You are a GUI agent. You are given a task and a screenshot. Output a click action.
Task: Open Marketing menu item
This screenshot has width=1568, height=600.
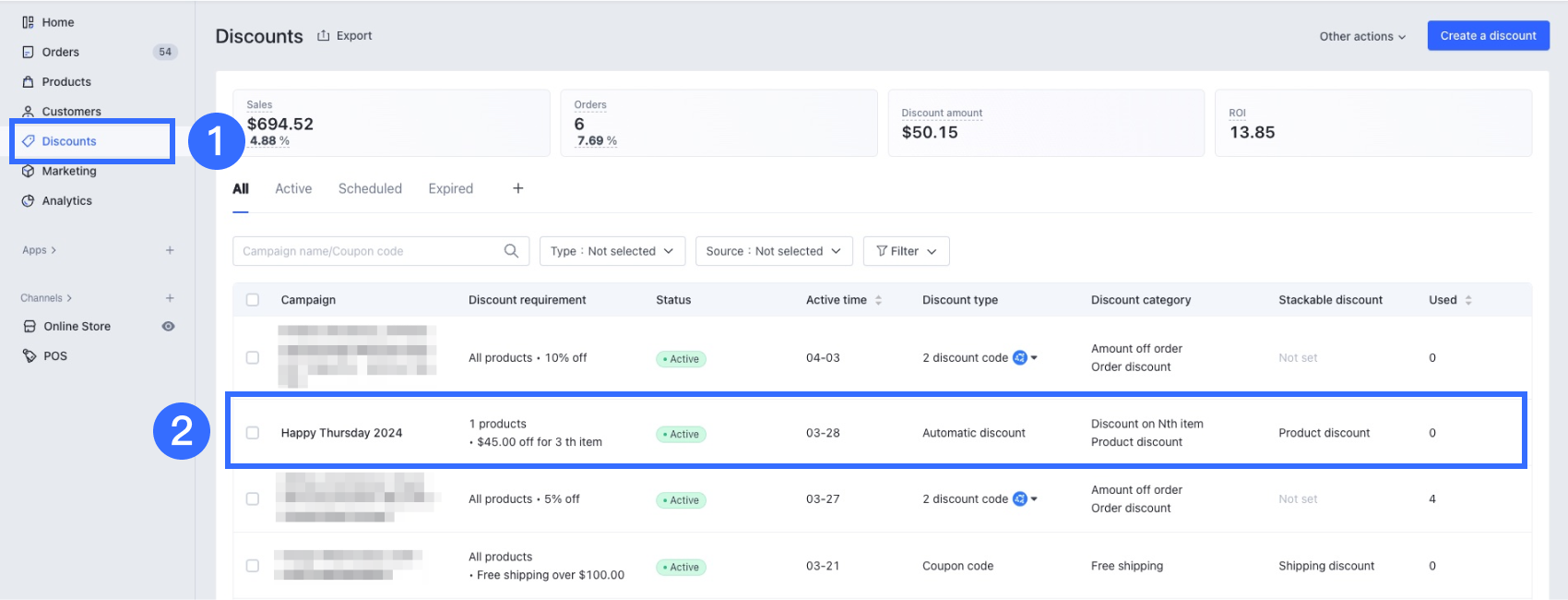[x=69, y=171]
